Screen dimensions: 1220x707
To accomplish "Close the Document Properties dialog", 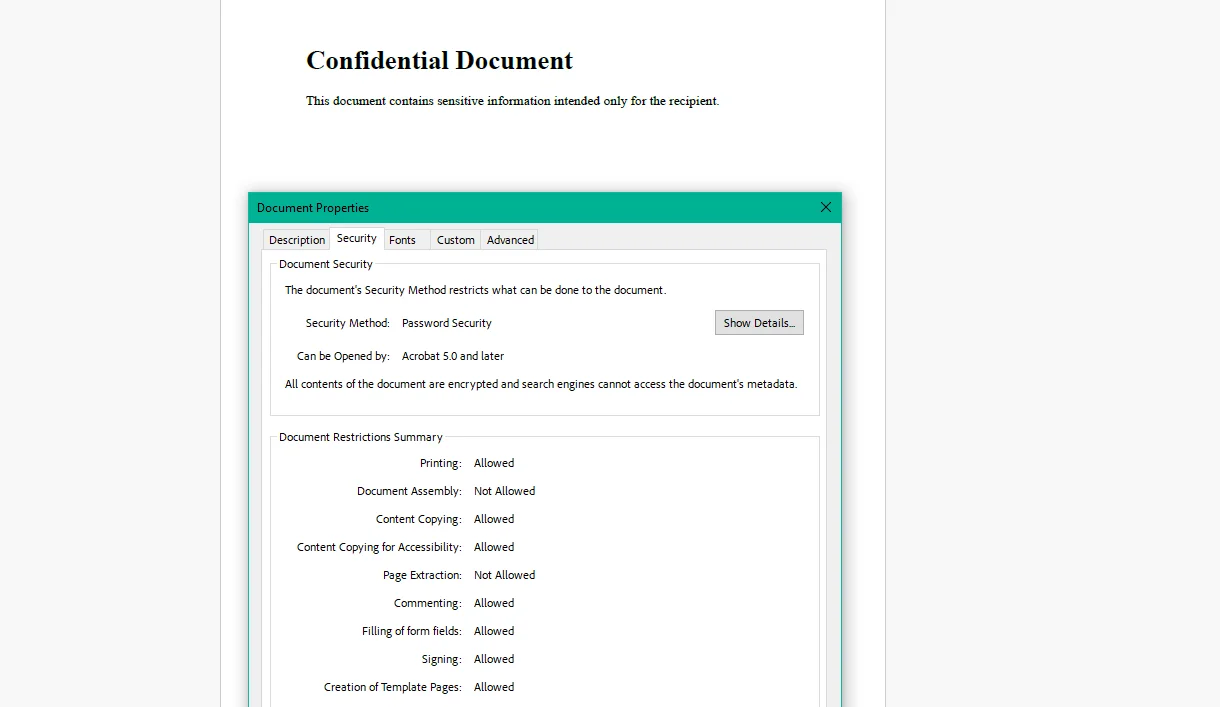I will point(825,207).
